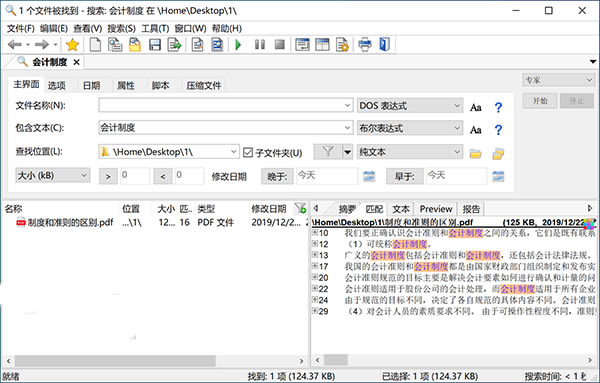Open help question mark for 文件名称 row
The image size is (600, 383).
(498, 107)
